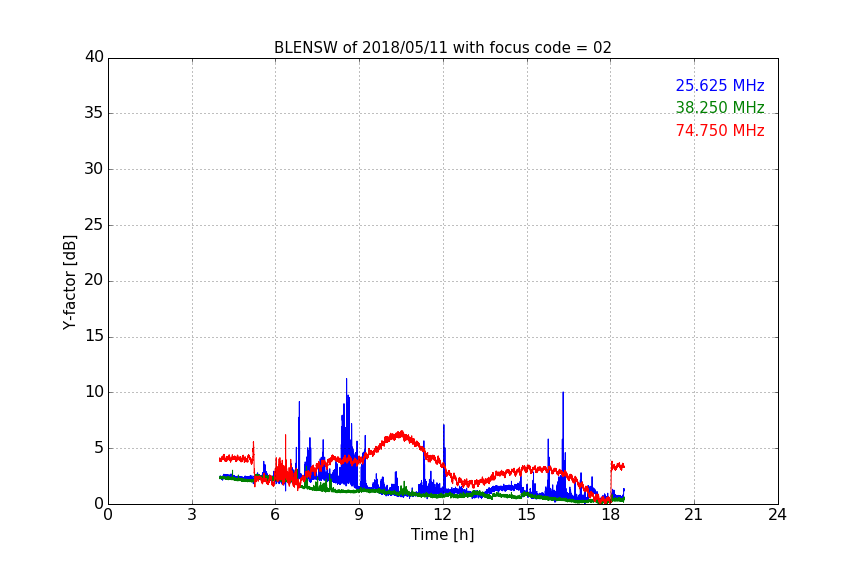Click the x-axis tick label 18

(x=611, y=515)
